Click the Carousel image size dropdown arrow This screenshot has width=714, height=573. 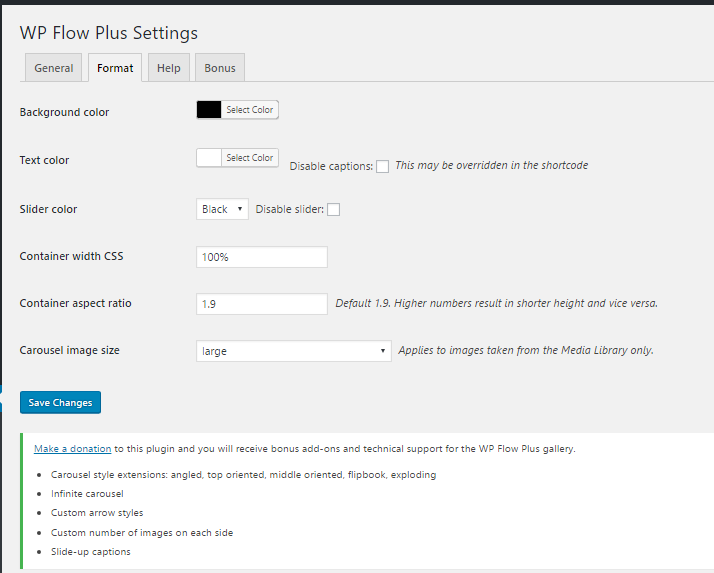[x=382, y=351]
